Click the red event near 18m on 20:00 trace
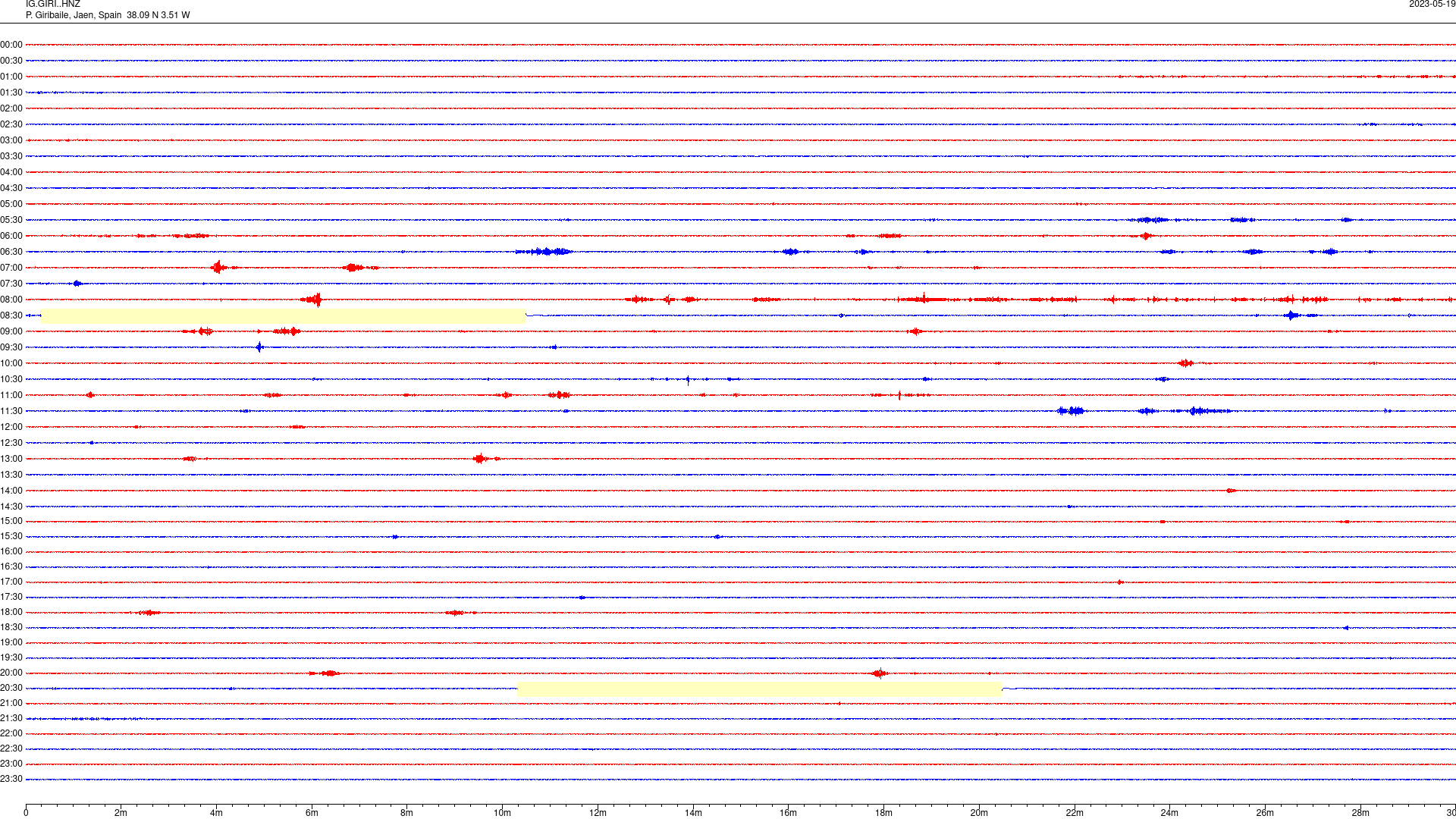The image size is (1456, 819). (x=880, y=673)
